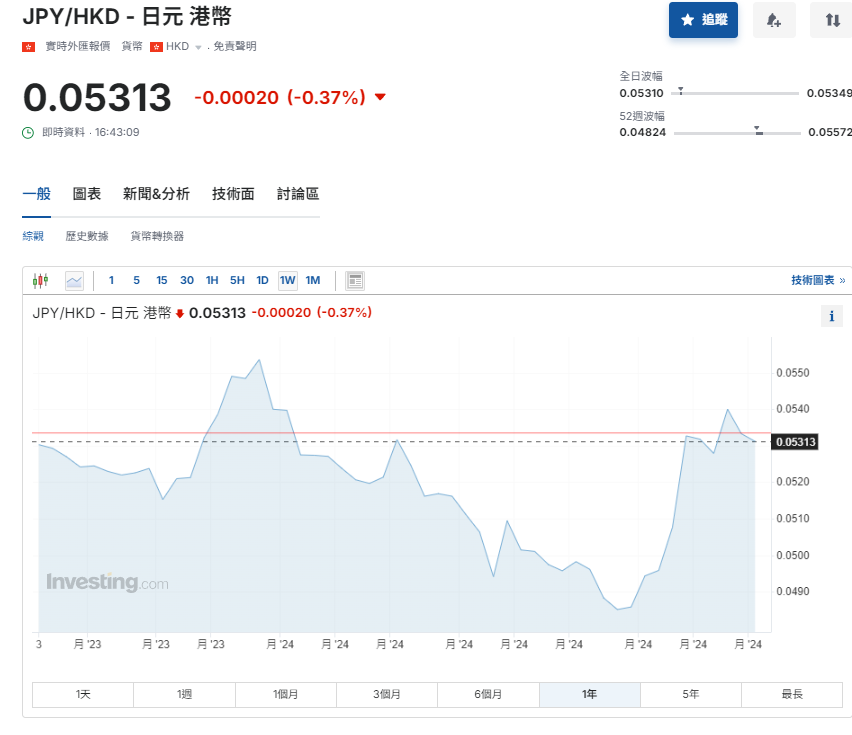Open the 圖表 tab
Screen dimensions: 852x735
[87, 194]
